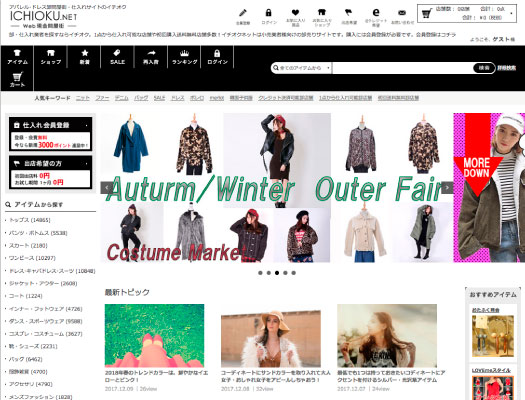525x400 pixels.
Task: Open the pink shoes on grass topic thumbnail
Action: pyautogui.click(x=154, y=336)
